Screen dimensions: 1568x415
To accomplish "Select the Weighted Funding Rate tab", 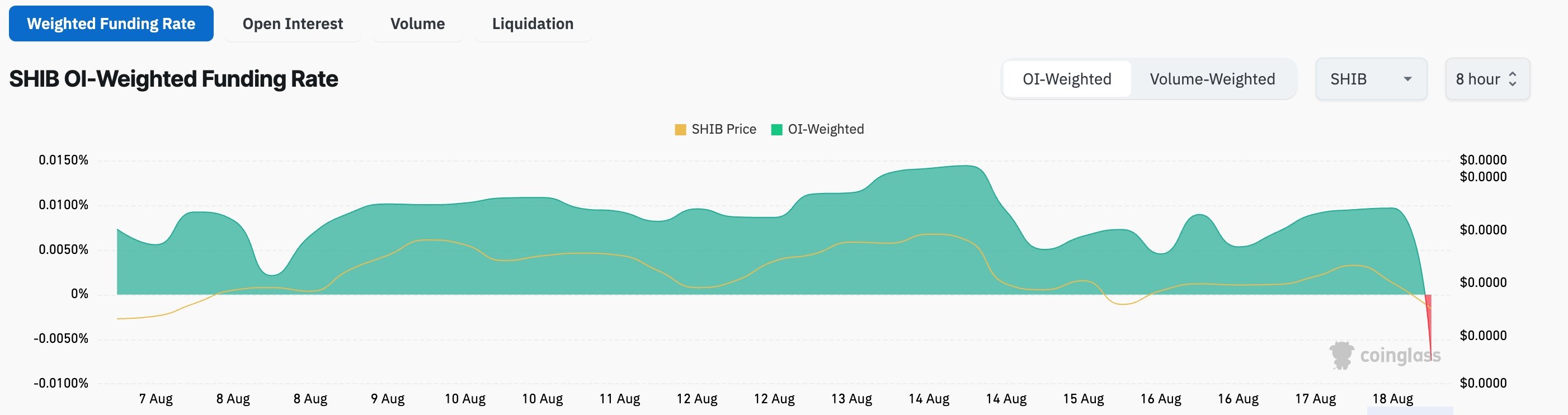I will coord(111,23).
